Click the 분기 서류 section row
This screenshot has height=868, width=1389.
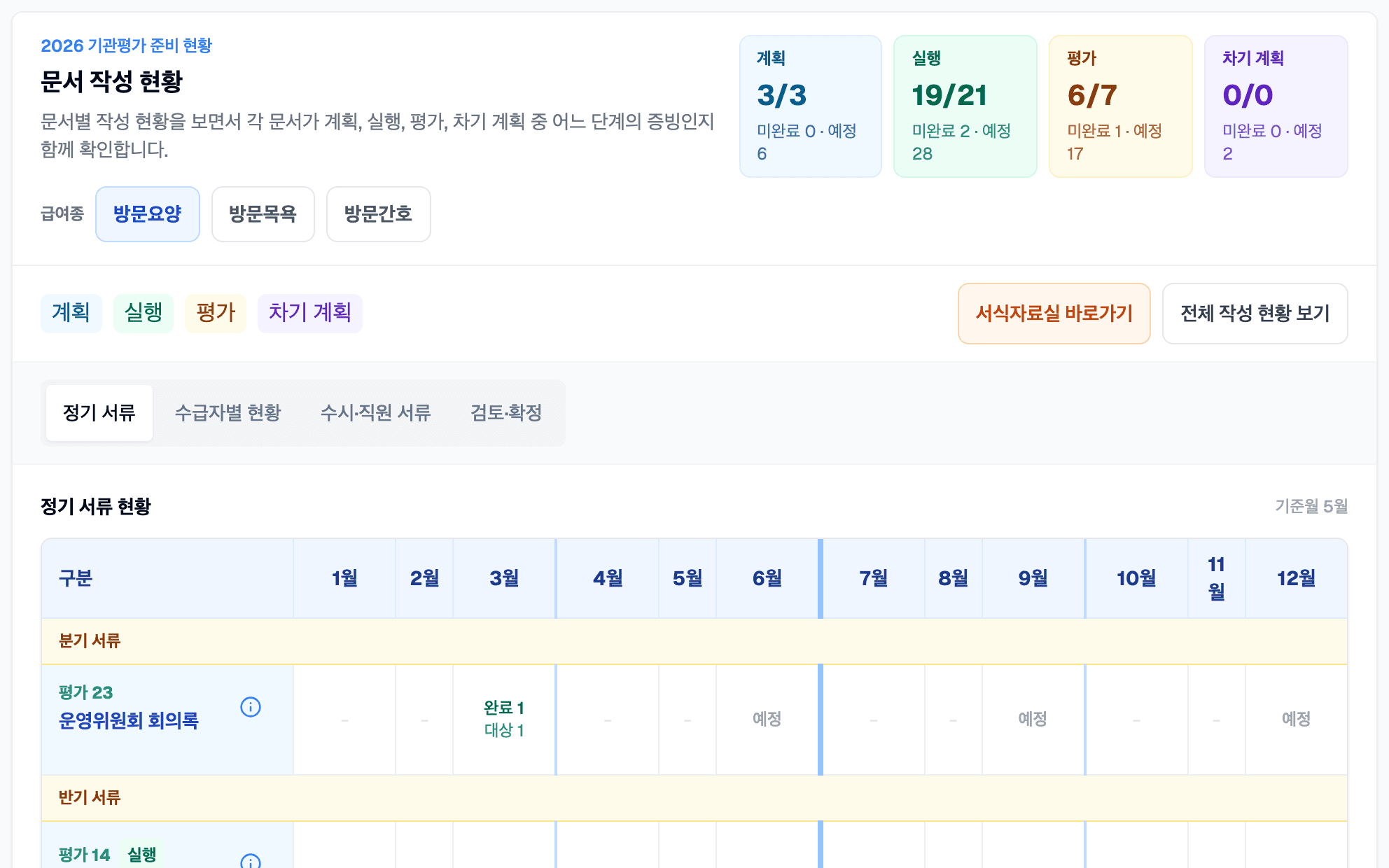tap(694, 641)
